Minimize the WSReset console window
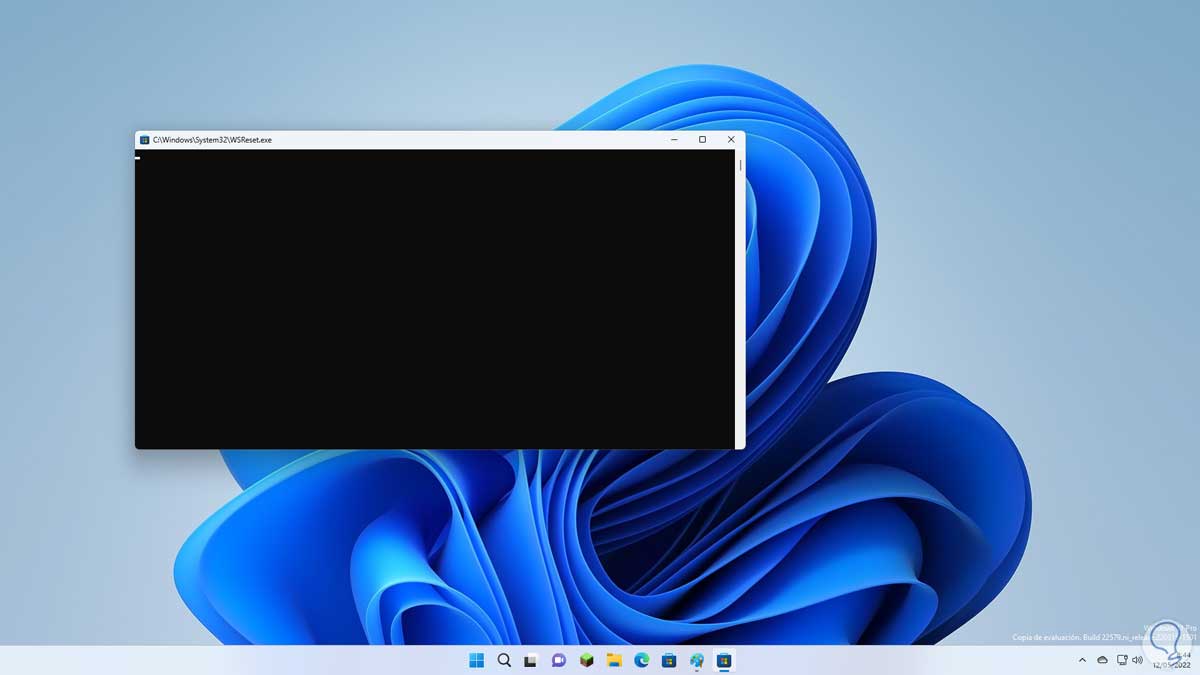Image resolution: width=1200 pixels, height=675 pixels. (x=675, y=140)
